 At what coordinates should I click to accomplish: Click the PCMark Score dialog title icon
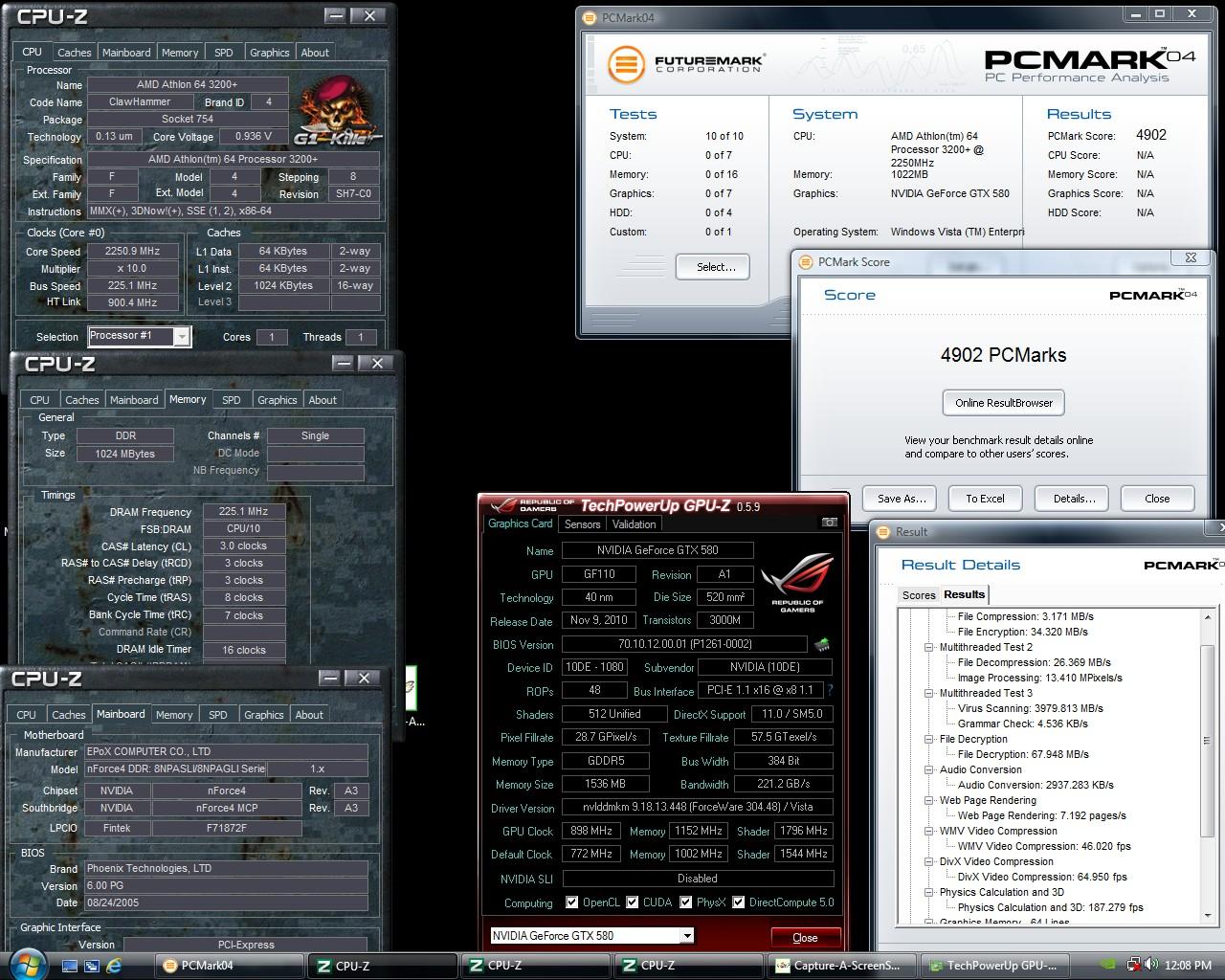[805, 261]
